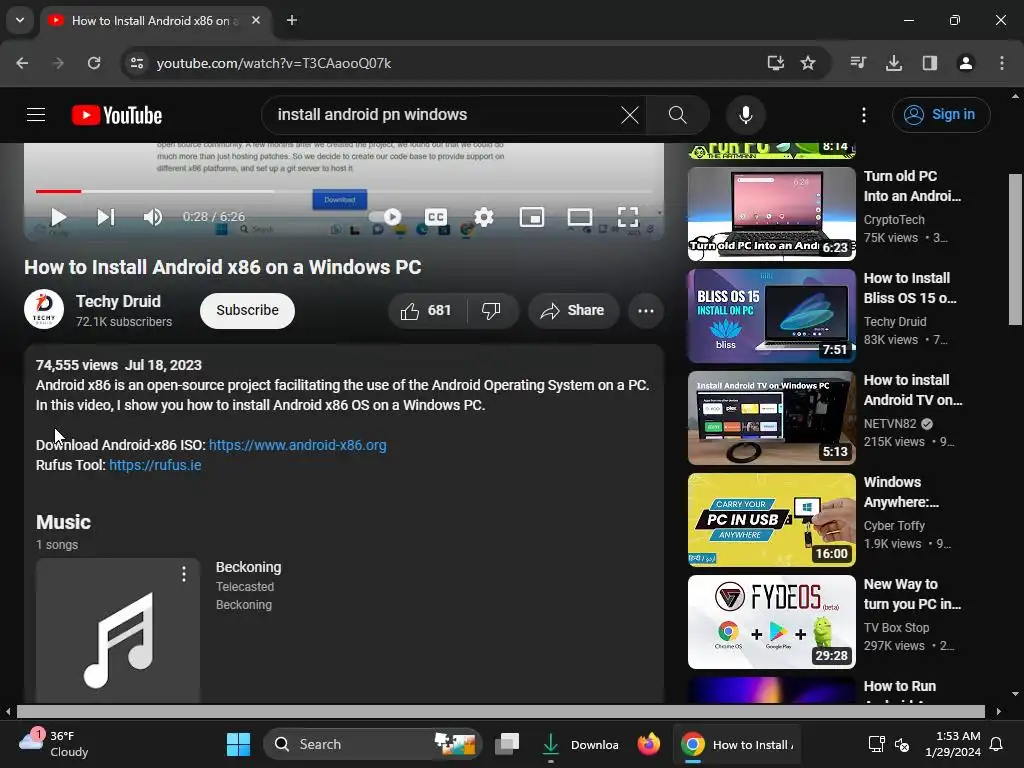Screen dimensions: 1024x768
Task: Open 'Windows Anywhere' video title
Action: [903, 492]
